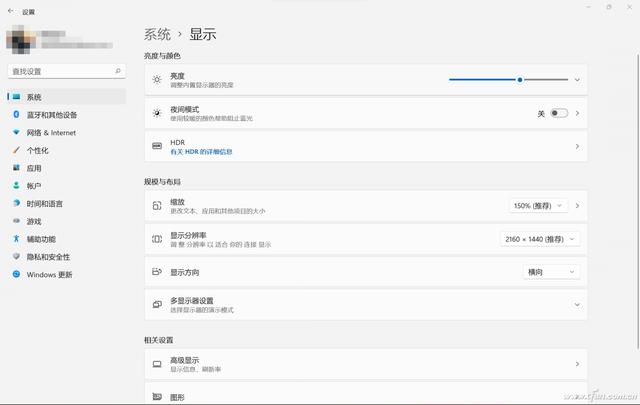The height and width of the screenshot is (405, 640).
Task: Select 帐户 in the sidebar
Action: (x=67, y=186)
